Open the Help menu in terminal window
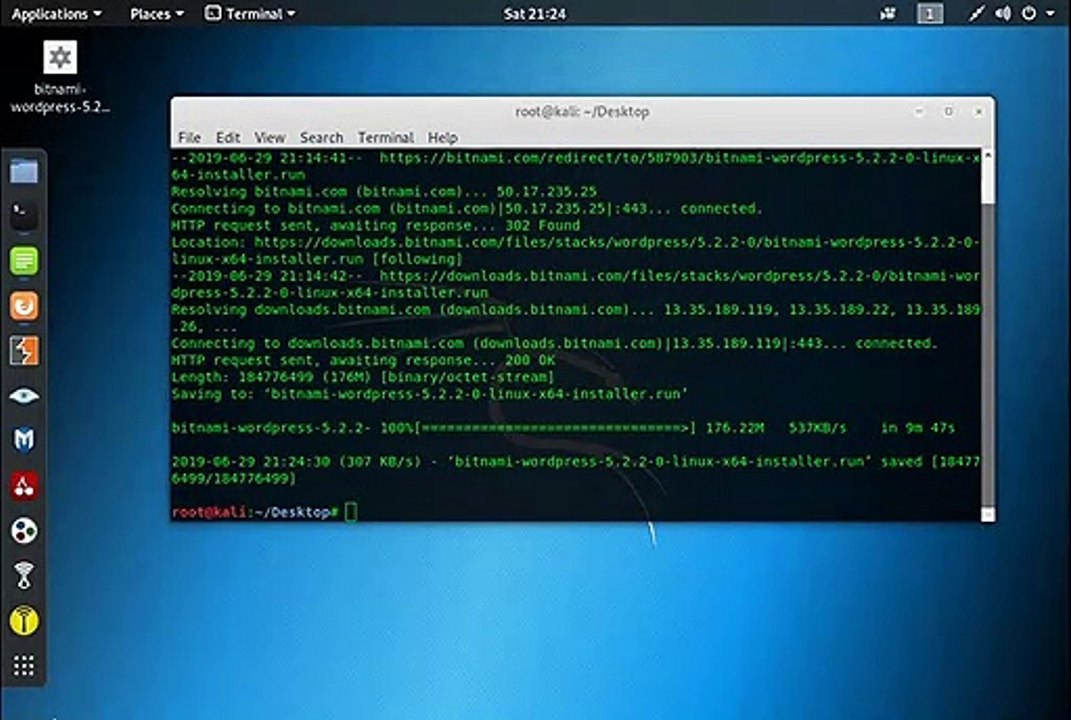The image size is (1071, 720). (x=442, y=137)
